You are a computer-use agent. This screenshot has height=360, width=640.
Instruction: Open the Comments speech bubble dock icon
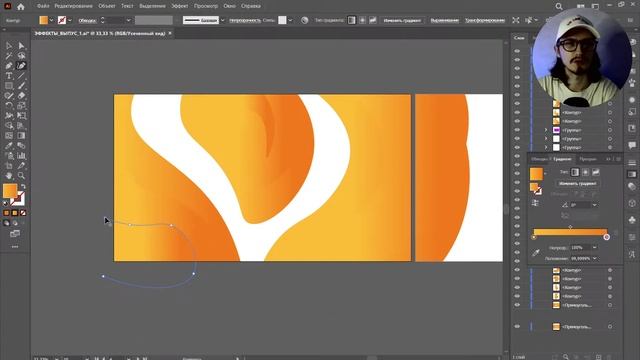point(632,145)
